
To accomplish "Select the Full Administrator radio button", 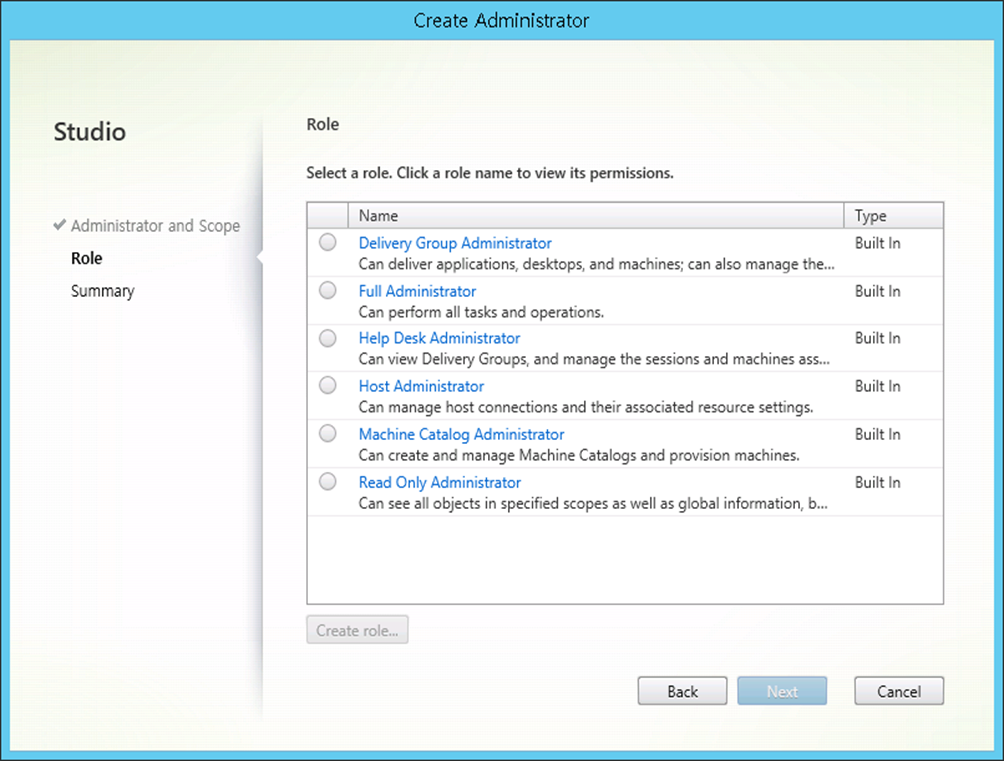I will click(x=328, y=290).
